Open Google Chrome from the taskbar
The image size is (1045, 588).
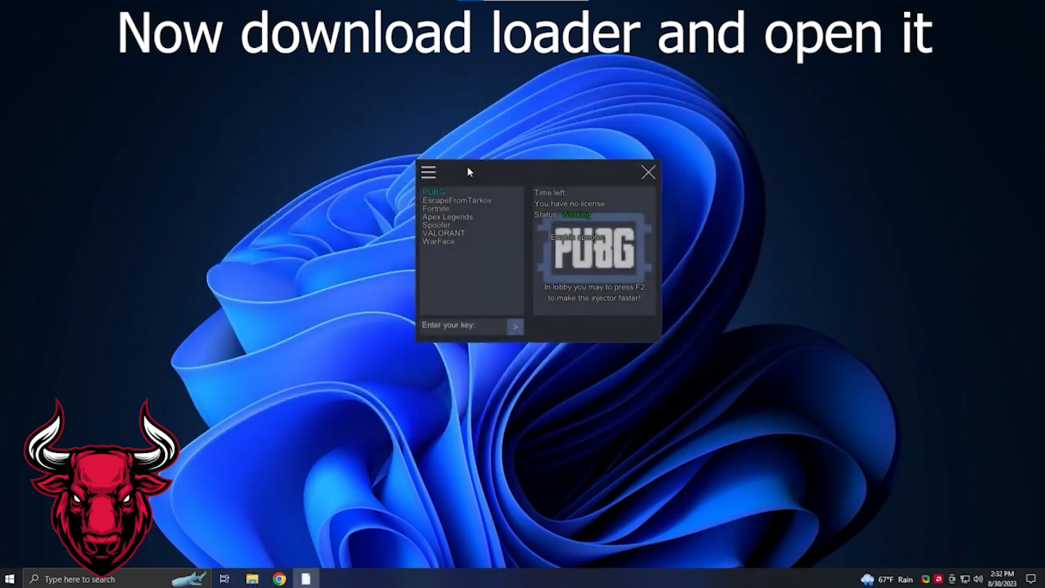tap(279, 579)
